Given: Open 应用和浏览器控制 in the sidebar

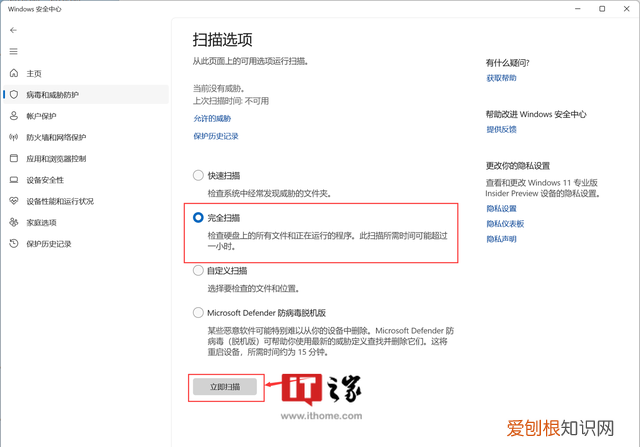Looking at the screenshot, I should [85, 158].
